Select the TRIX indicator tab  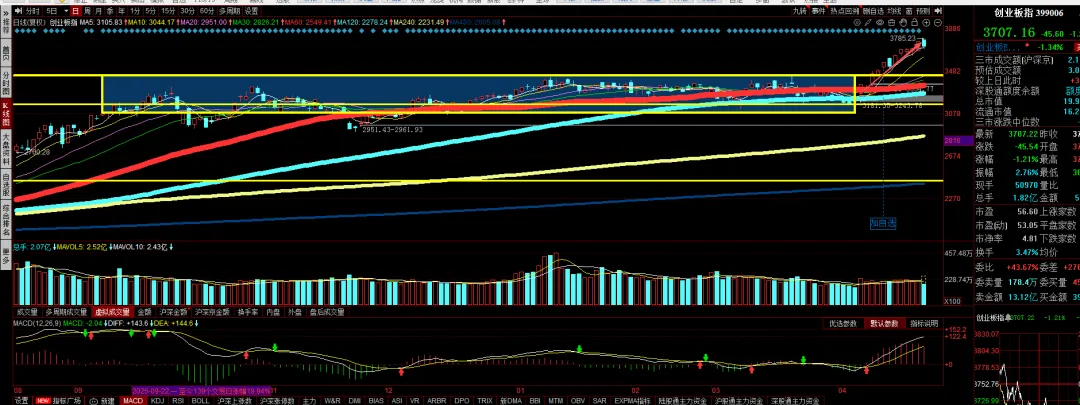485,400
